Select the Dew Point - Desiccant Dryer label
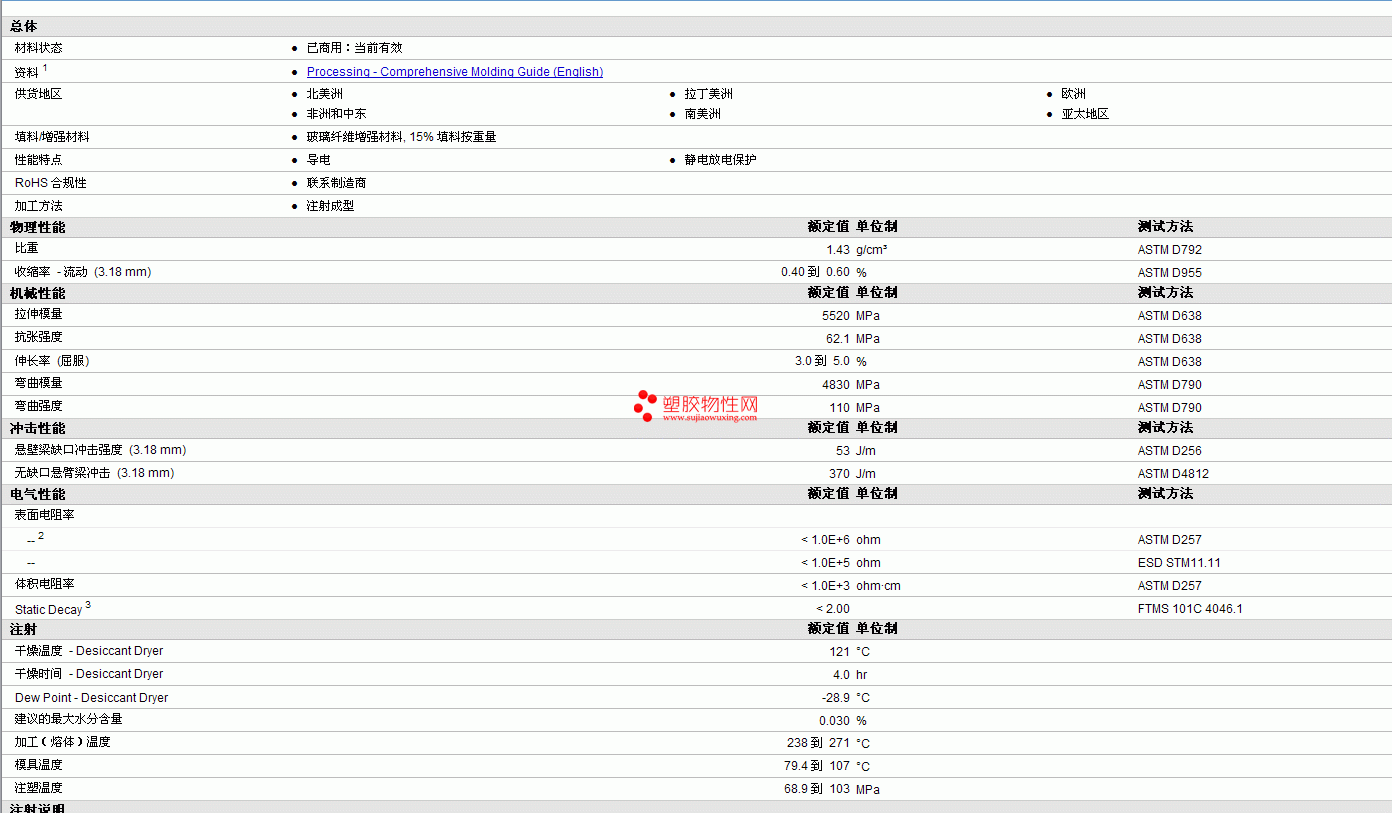This screenshot has height=813, width=1392. tap(91, 698)
